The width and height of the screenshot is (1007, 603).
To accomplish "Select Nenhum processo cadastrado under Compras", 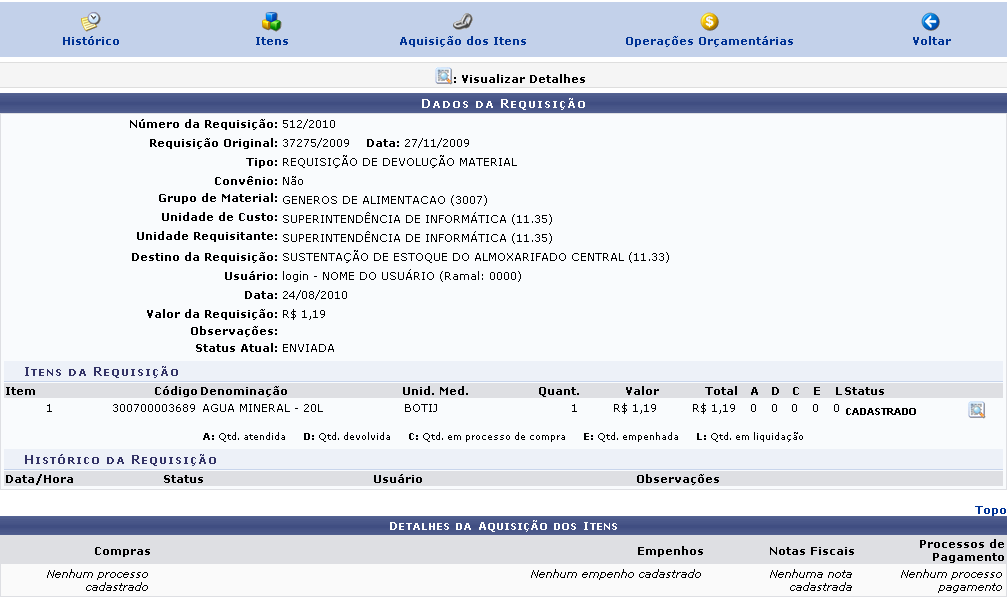I will pyautogui.click(x=97, y=581).
